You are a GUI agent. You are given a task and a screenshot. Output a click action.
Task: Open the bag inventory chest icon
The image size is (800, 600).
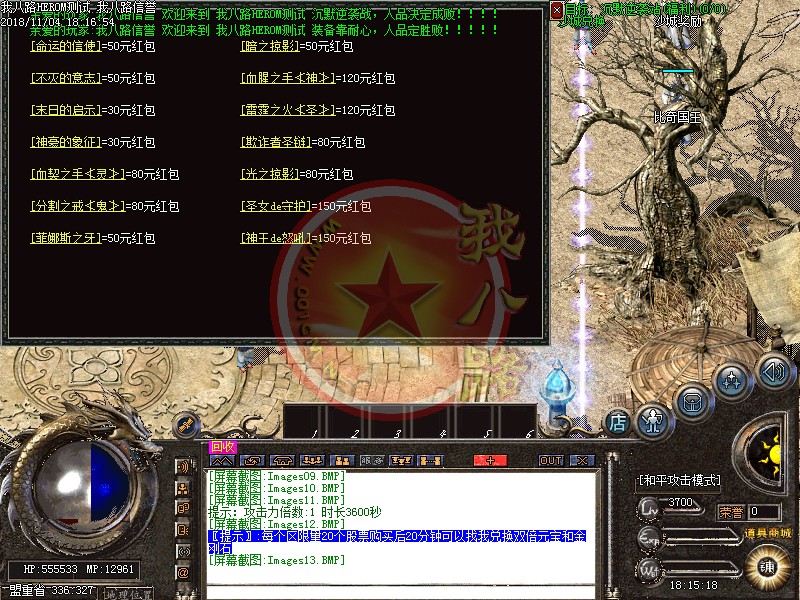pos(693,402)
